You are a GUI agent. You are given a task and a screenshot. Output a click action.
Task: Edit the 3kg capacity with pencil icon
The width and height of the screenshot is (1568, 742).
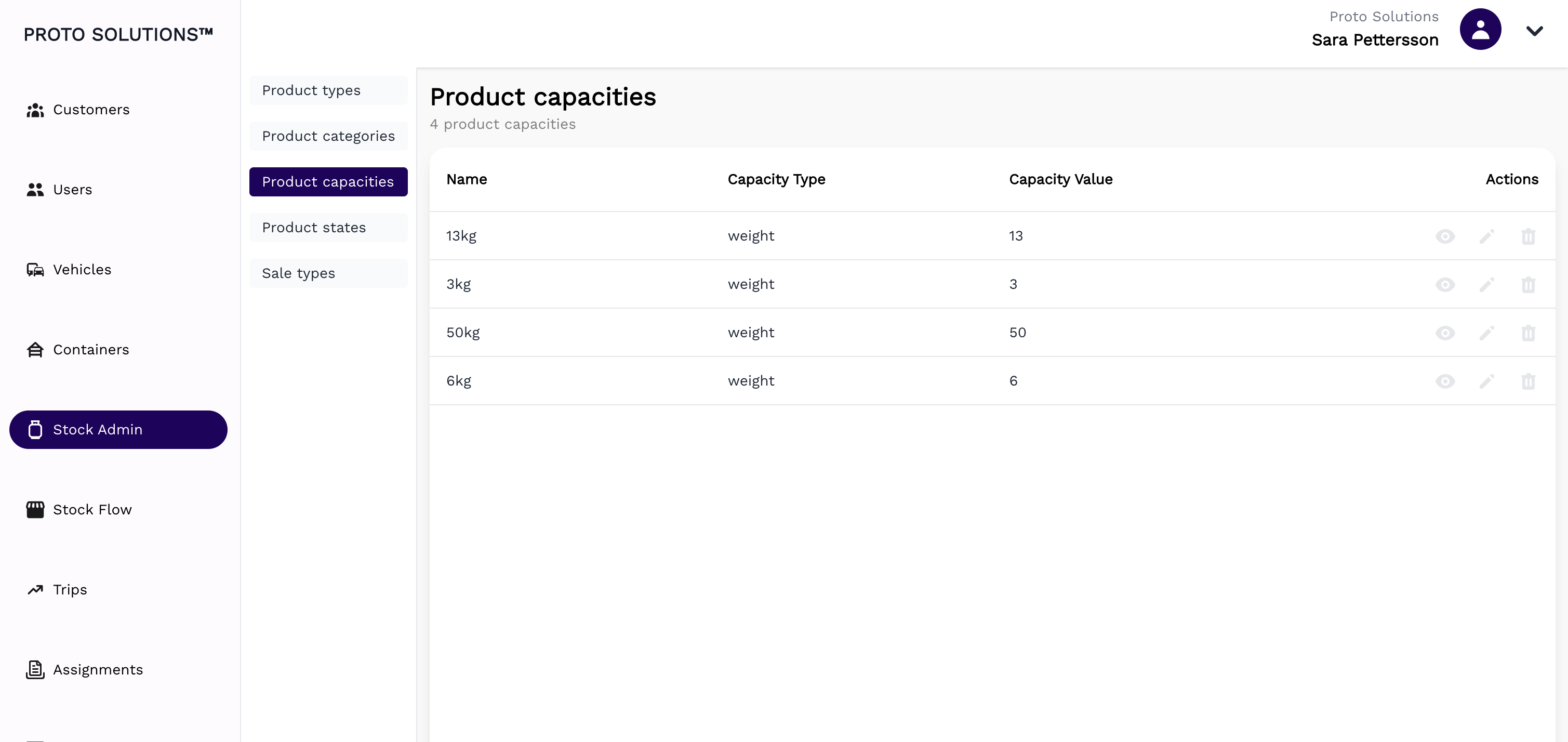[x=1487, y=284]
